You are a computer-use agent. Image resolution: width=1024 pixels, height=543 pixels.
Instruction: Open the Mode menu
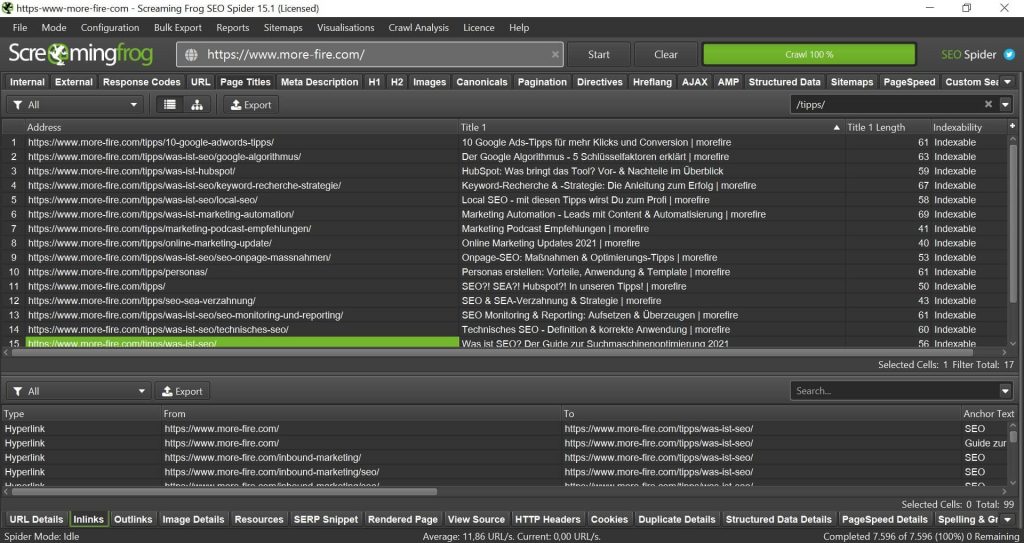click(54, 27)
